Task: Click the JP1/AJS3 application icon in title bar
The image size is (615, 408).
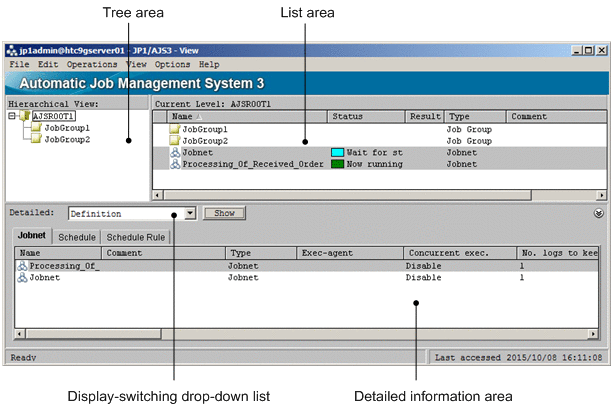Action: coord(12,51)
